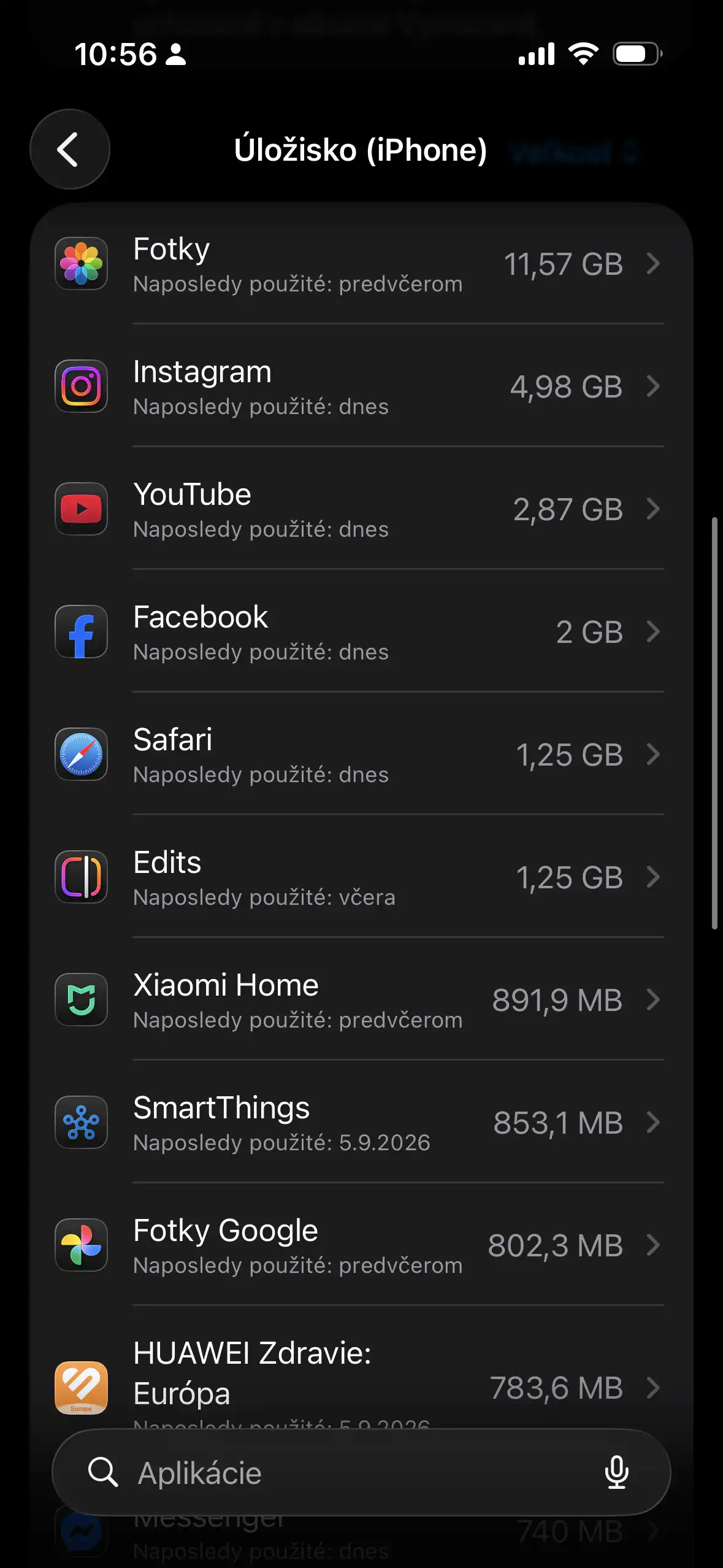The image size is (723, 1568).
Task: Tap the 2,87 GB size for YouTube
Action: click(568, 510)
